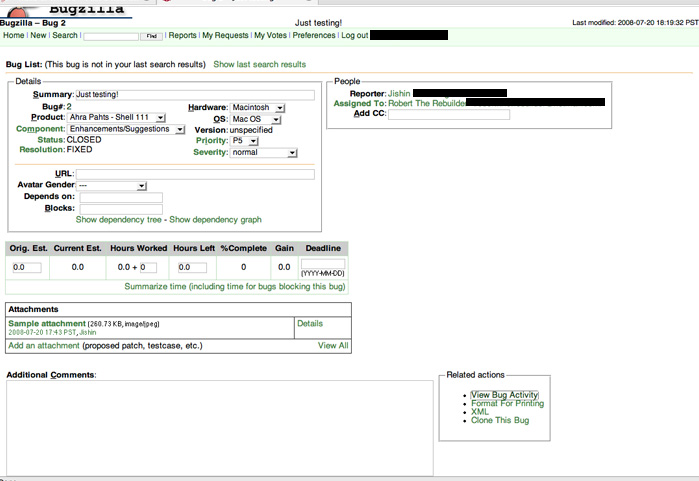Screen dimensions: 699x481
Task: Focus the URL input field
Action: point(195,174)
